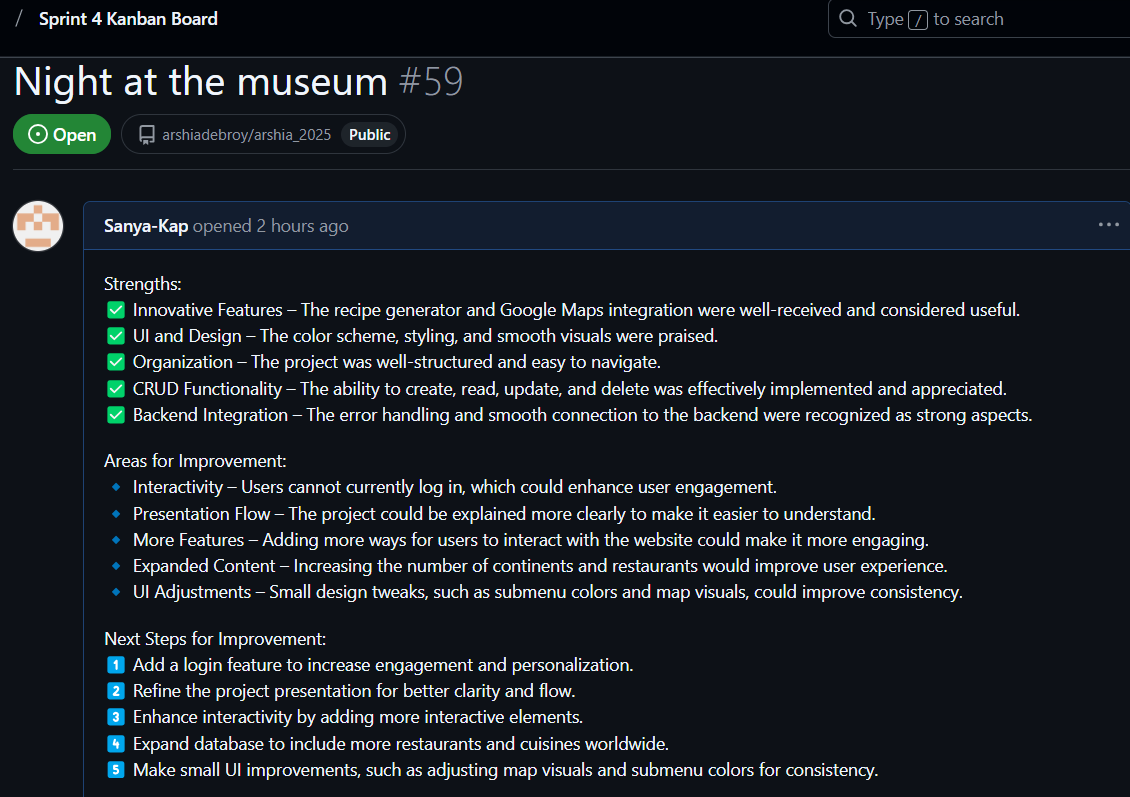Open the Sprint 4 Kanban Board breadcrumb
The height and width of the screenshot is (797, 1130).
128,19
